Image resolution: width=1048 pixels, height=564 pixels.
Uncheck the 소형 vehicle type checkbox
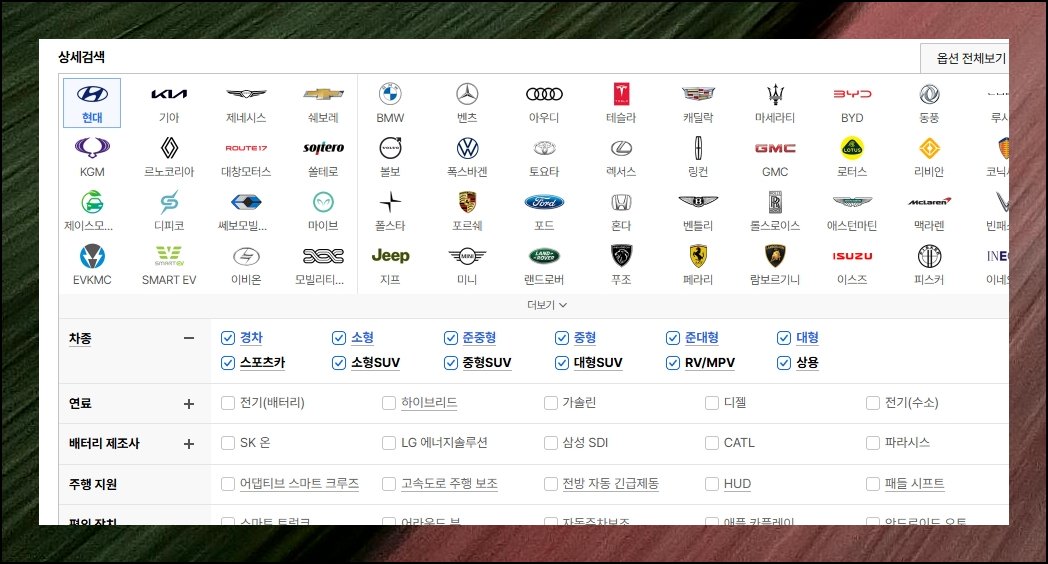pos(339,338)
